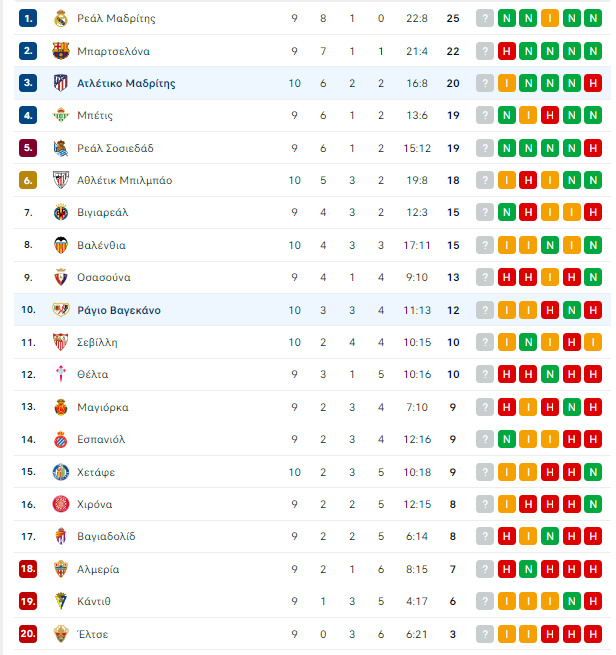
Task: Click the gold position badge number 6
Action: (28, 180)
